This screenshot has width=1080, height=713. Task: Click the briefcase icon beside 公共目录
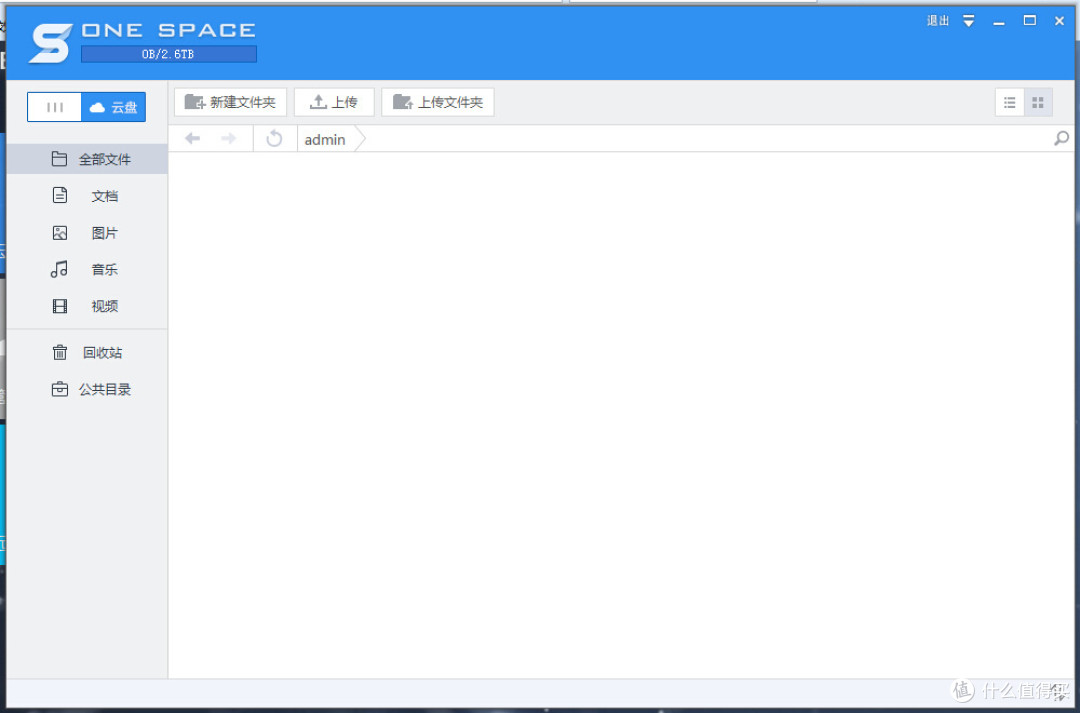click(x=60, y=389)
